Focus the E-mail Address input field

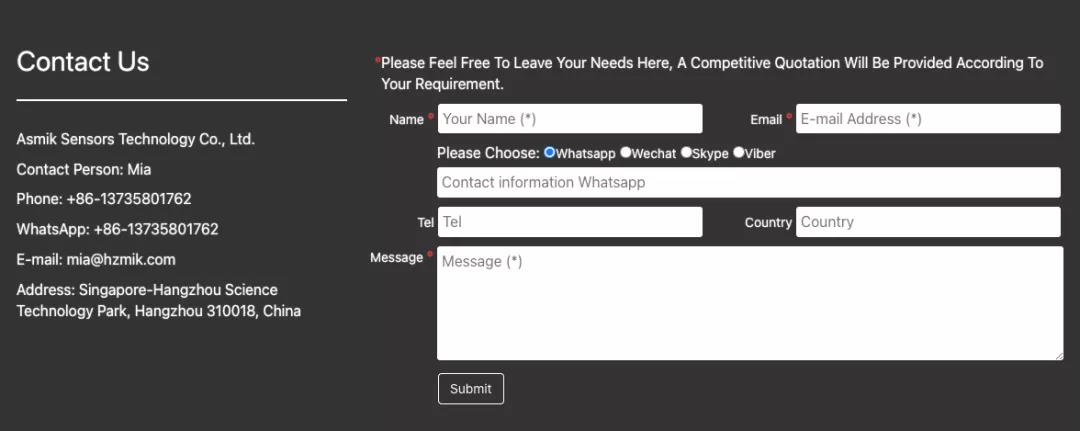point(927,119)
